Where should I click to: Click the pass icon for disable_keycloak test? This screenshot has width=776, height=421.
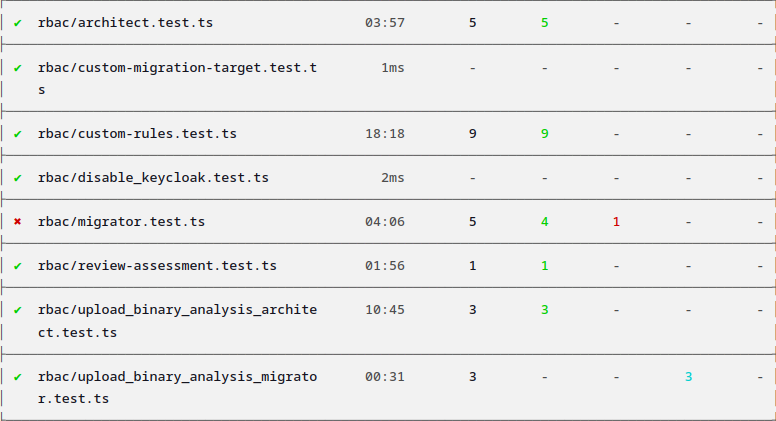pyautogui.click(x=18, y=177)
